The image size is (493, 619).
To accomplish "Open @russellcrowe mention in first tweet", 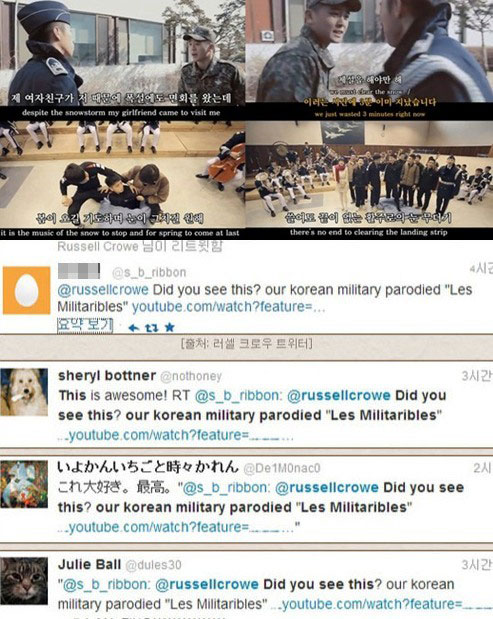I will tap(103, 290).
